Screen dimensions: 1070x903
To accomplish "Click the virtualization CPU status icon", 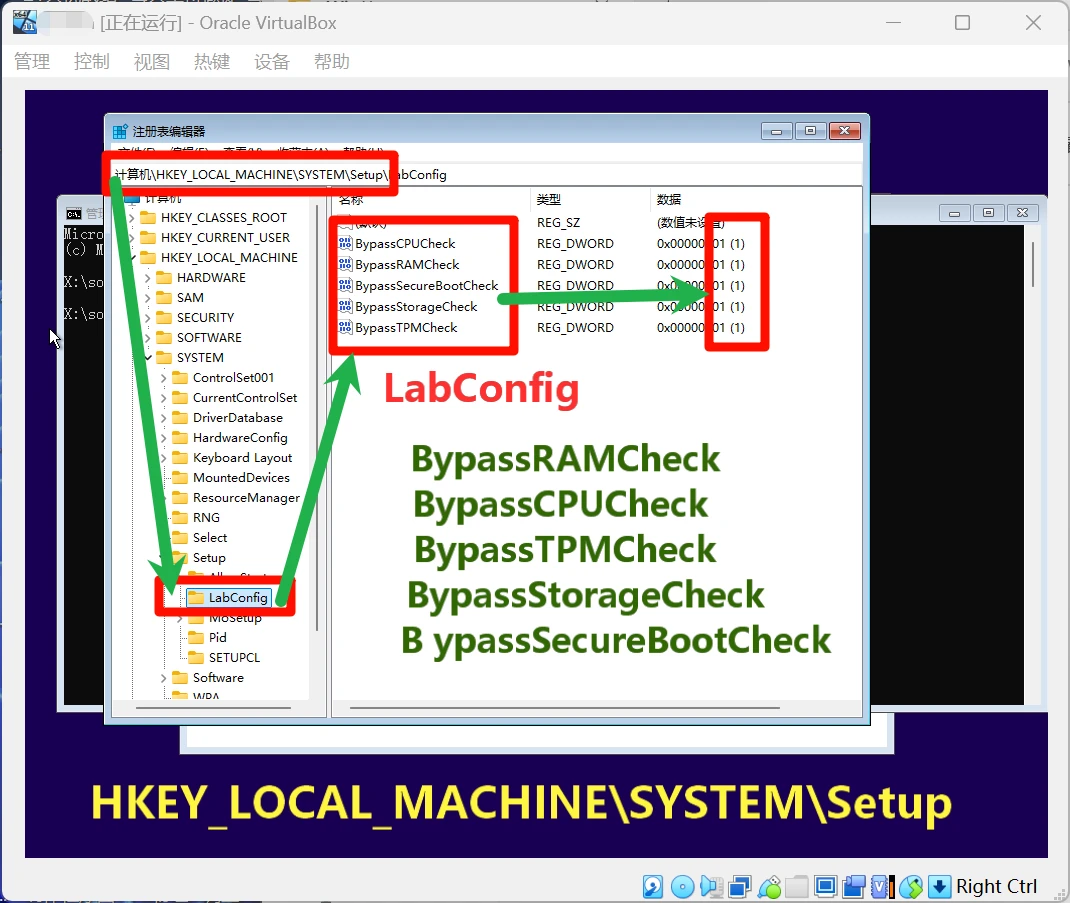I will 882,887.
